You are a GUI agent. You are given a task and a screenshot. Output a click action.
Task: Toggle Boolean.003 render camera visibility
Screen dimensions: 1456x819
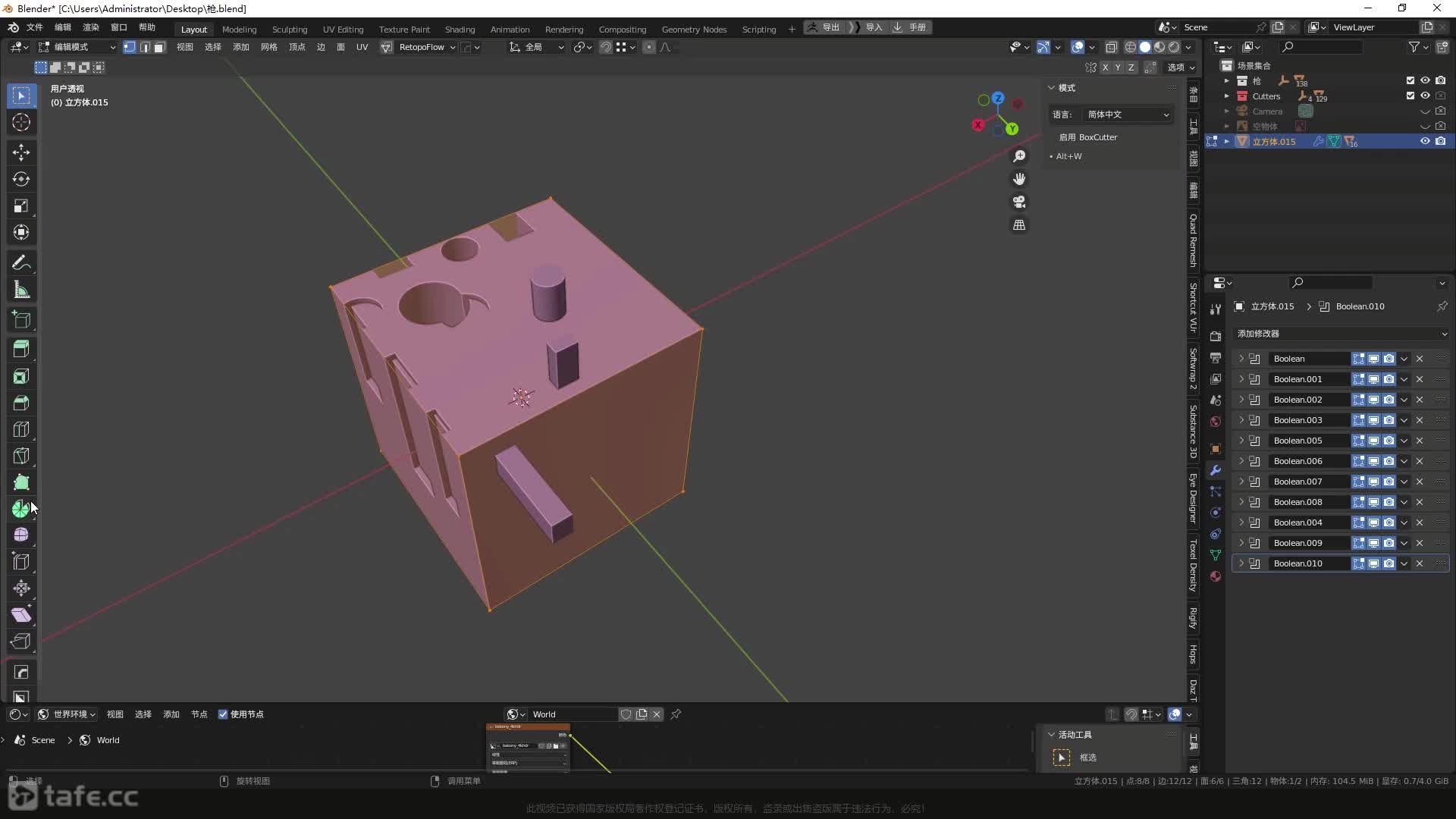coord(1389,420)
